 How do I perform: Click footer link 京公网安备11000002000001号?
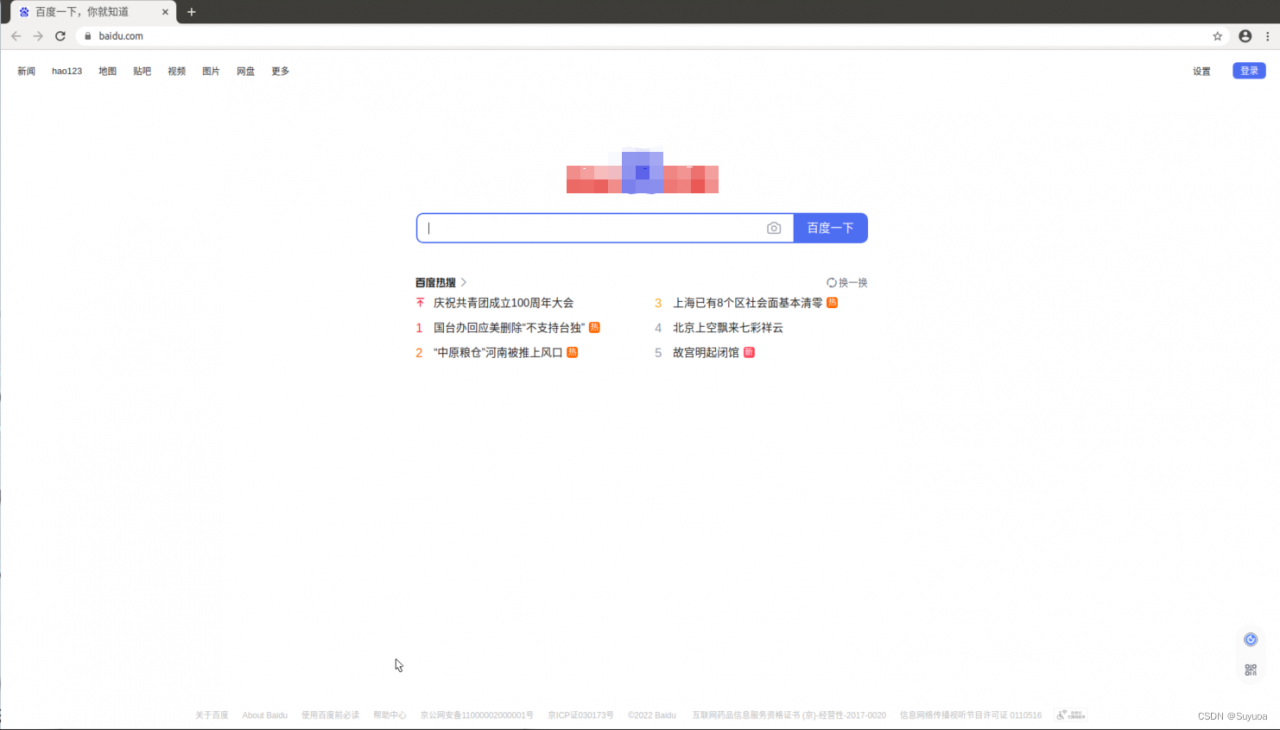tap(477, 715)
